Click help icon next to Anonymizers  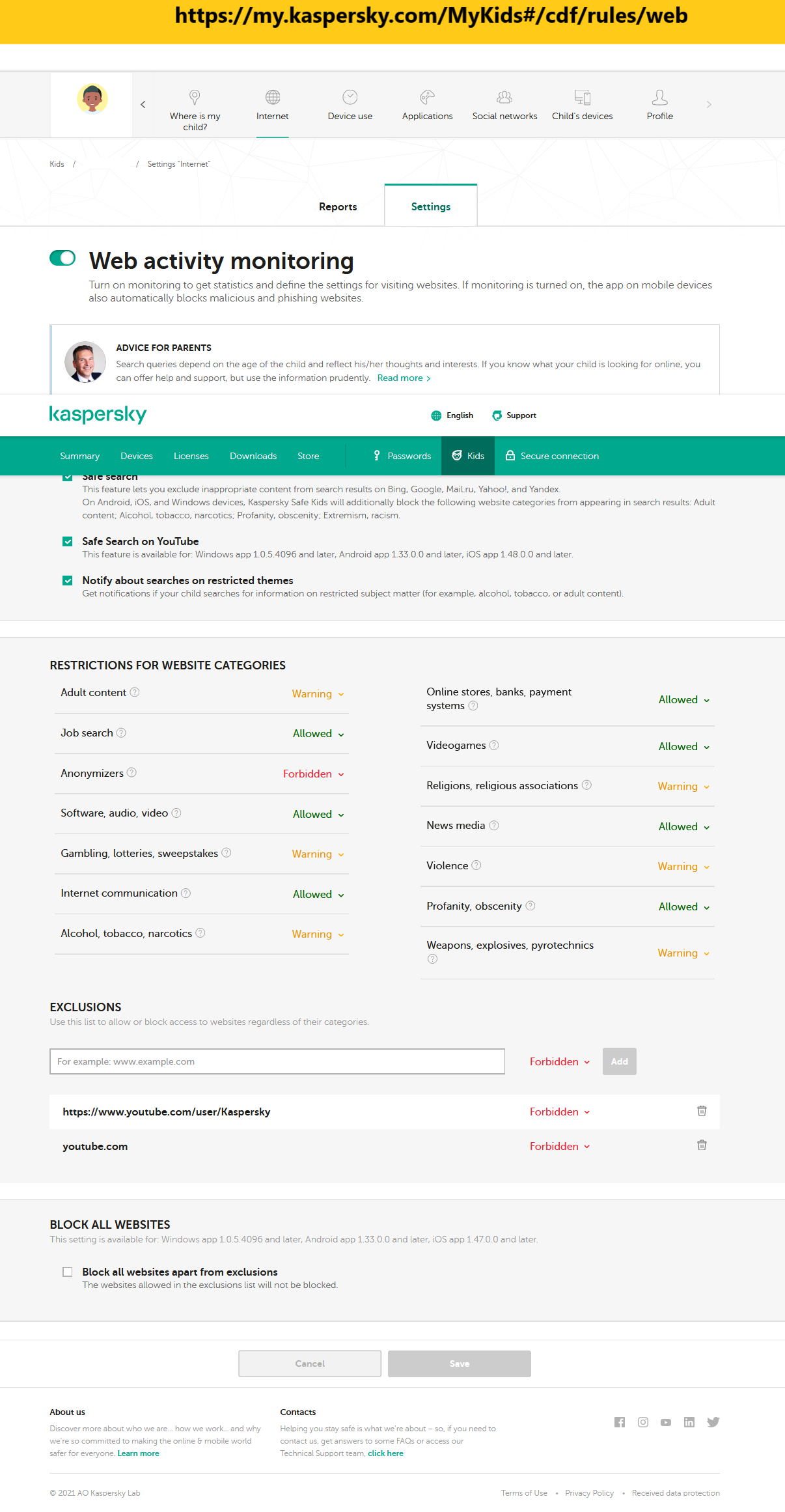coord(131,772)
